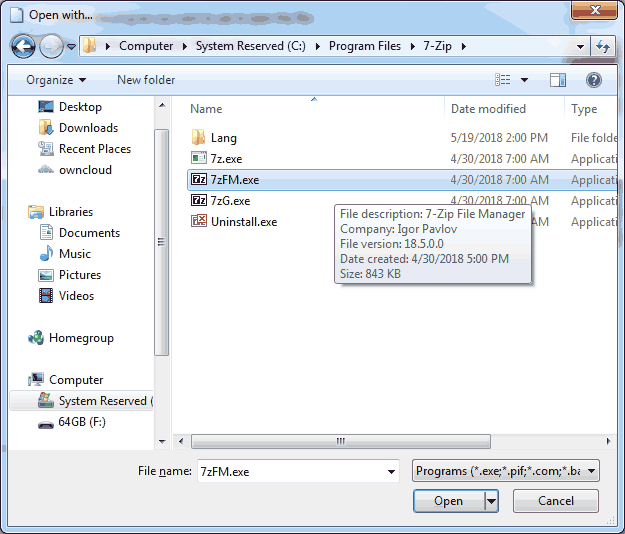This screenshot has width=625, height=534.
Task: Click the Back navigation arrow
Action: click(x=23, y=46)
